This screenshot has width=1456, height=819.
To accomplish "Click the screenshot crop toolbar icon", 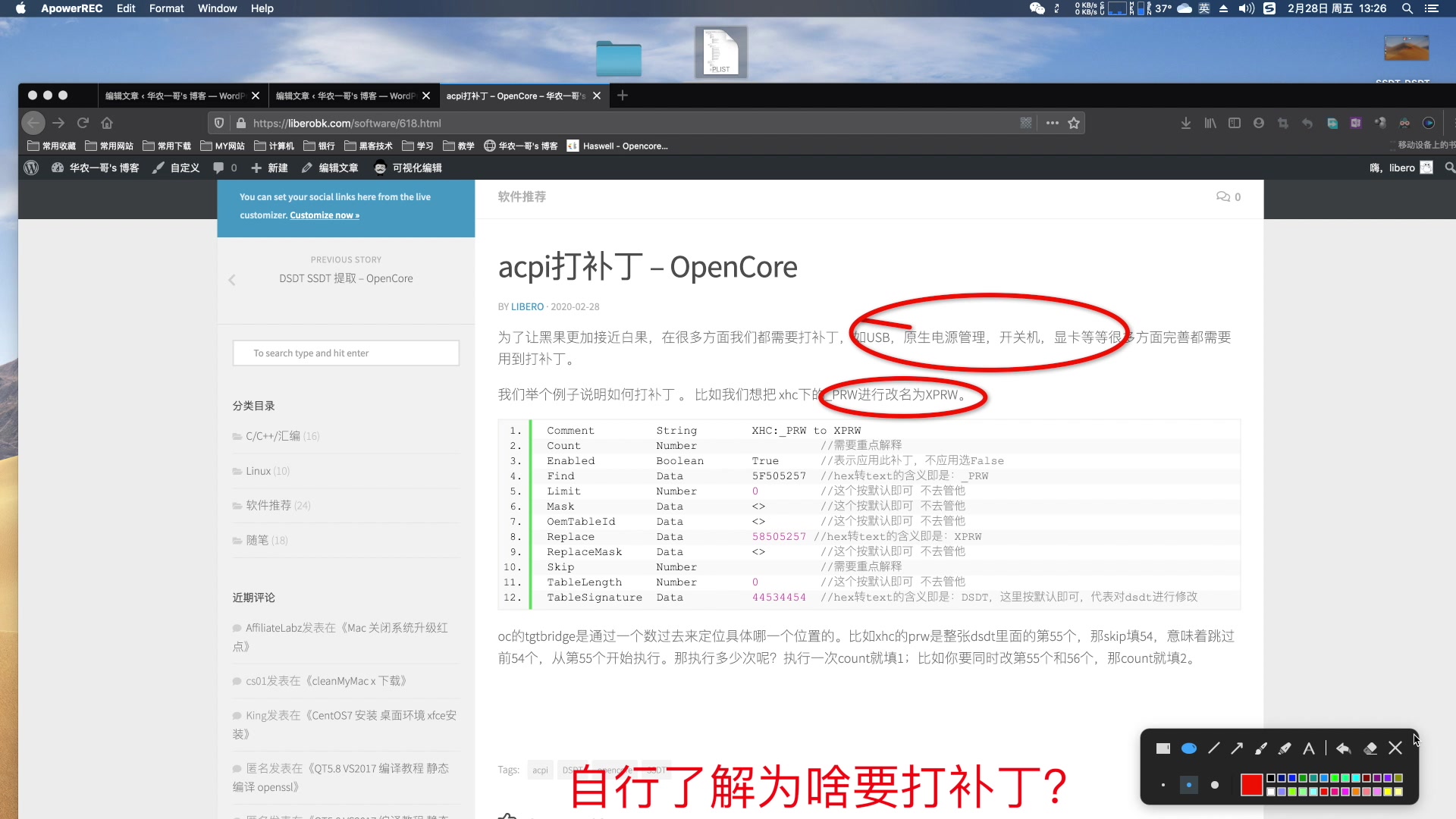I will click(x=1283, y=123).
